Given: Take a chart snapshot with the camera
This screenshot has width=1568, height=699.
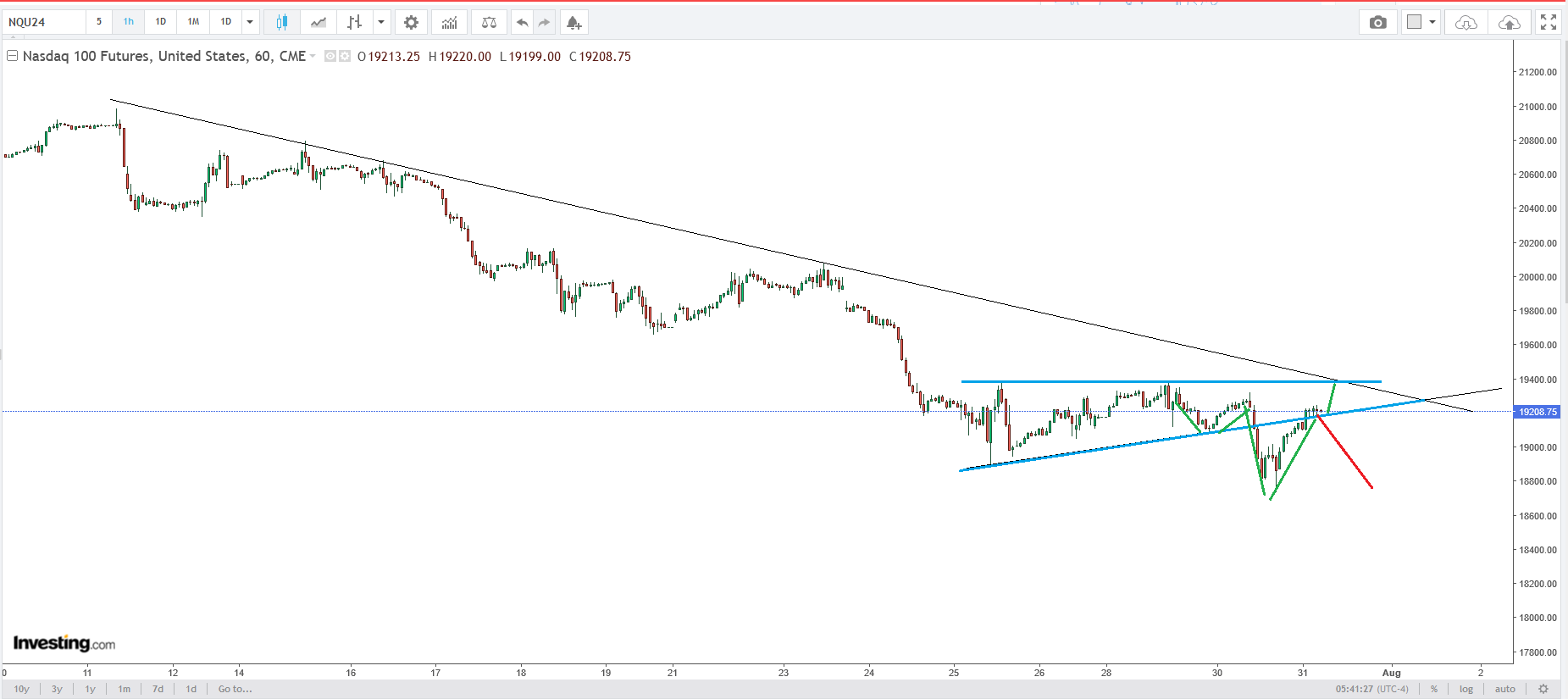Looking at the screenshot, I should [x=1378, y=22].
